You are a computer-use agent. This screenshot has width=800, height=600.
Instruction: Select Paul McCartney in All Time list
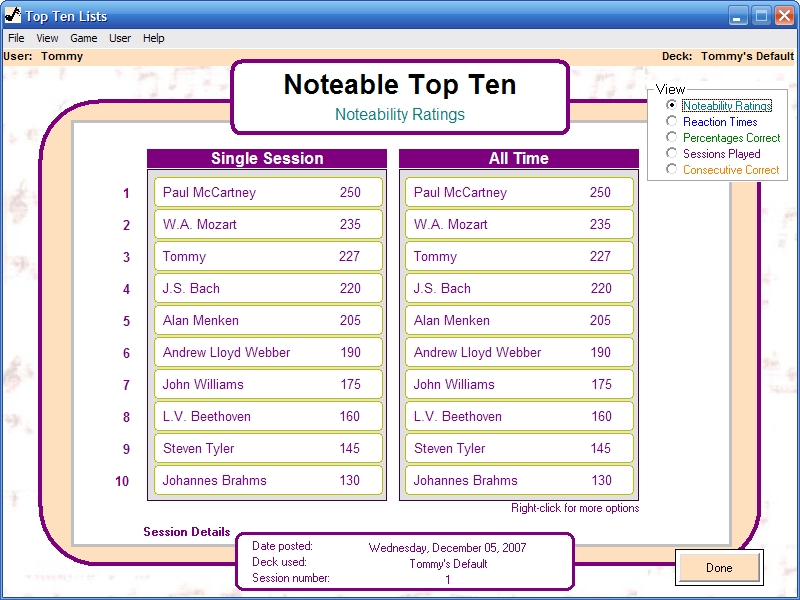[x=519, y=192]
